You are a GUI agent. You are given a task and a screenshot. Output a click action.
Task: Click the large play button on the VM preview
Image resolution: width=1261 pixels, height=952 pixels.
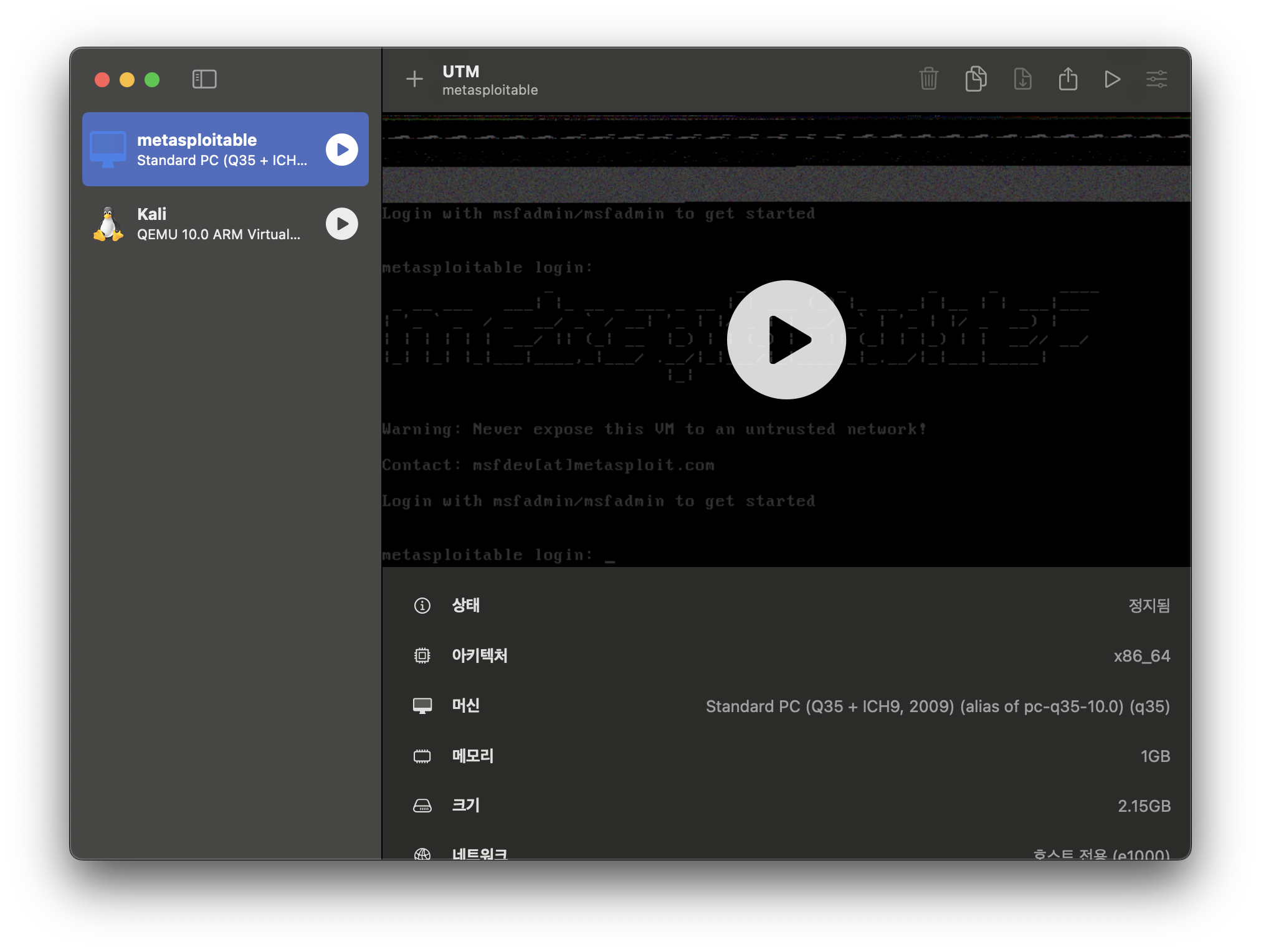click(786, 340)
